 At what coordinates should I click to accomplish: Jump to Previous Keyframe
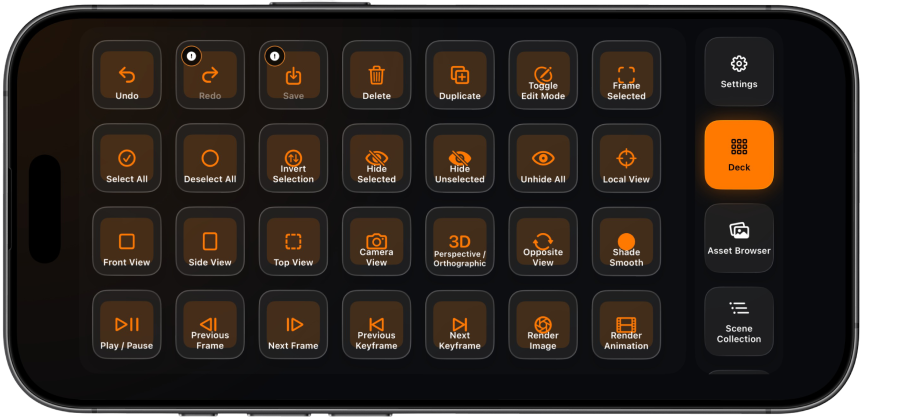tap(376, 324)
